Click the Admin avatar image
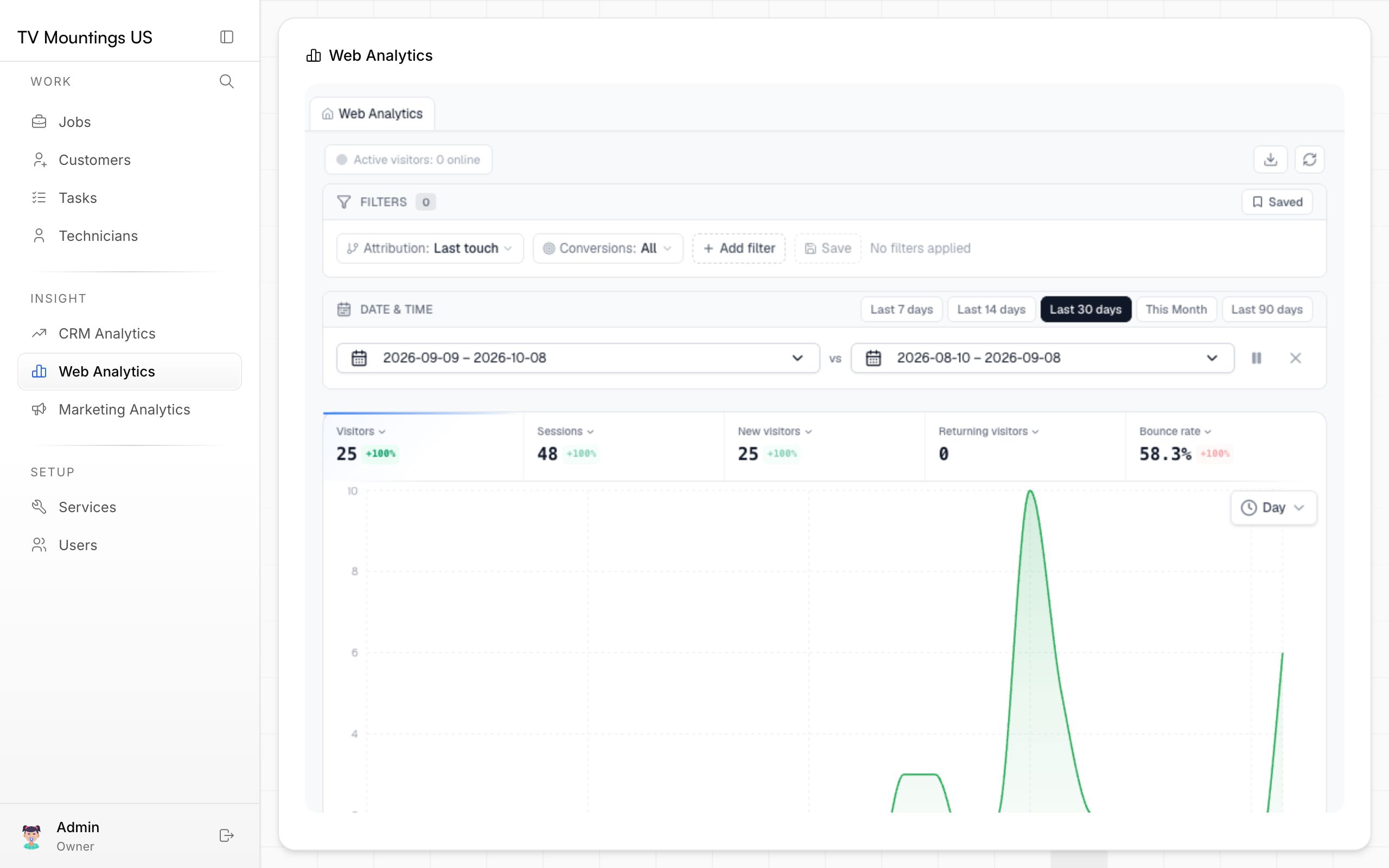The height and width of the screenshot is (868, 1389). pyautogui.click(x=31, y=836)
